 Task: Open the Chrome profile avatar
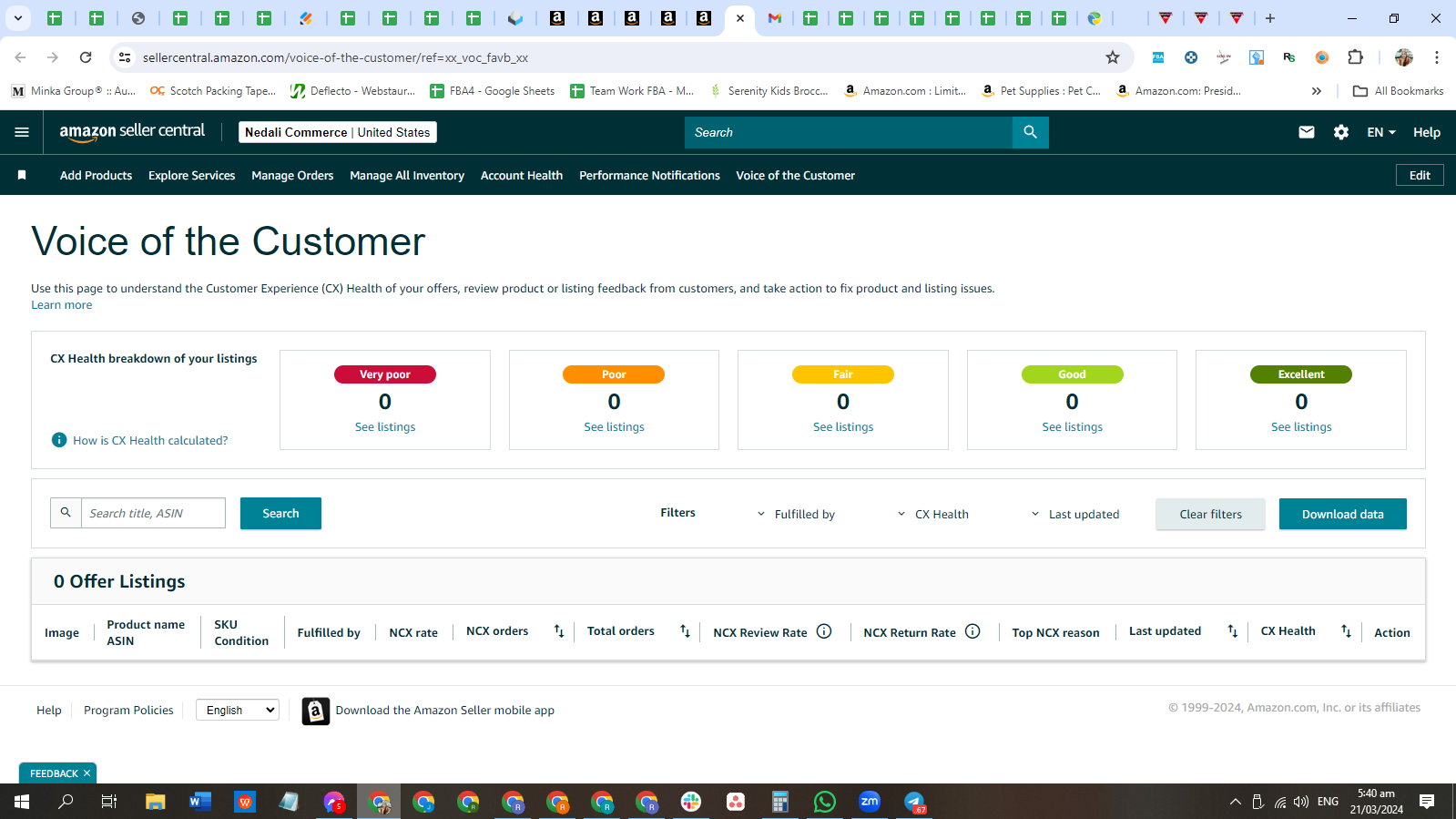point(1403,57)
